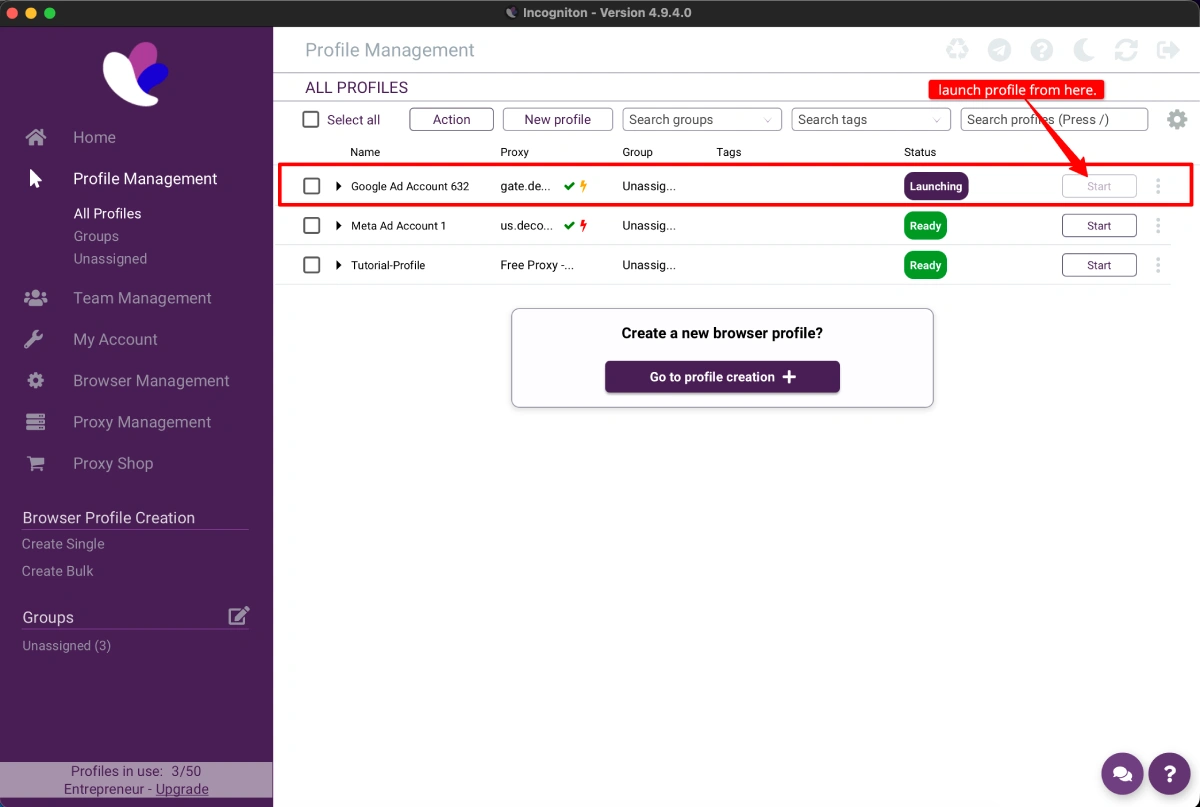Image resolution: width=1200 pixels, height=807 pixels.
Task: Click the refresh sync arrows icon
Action: click(1126, 50)
